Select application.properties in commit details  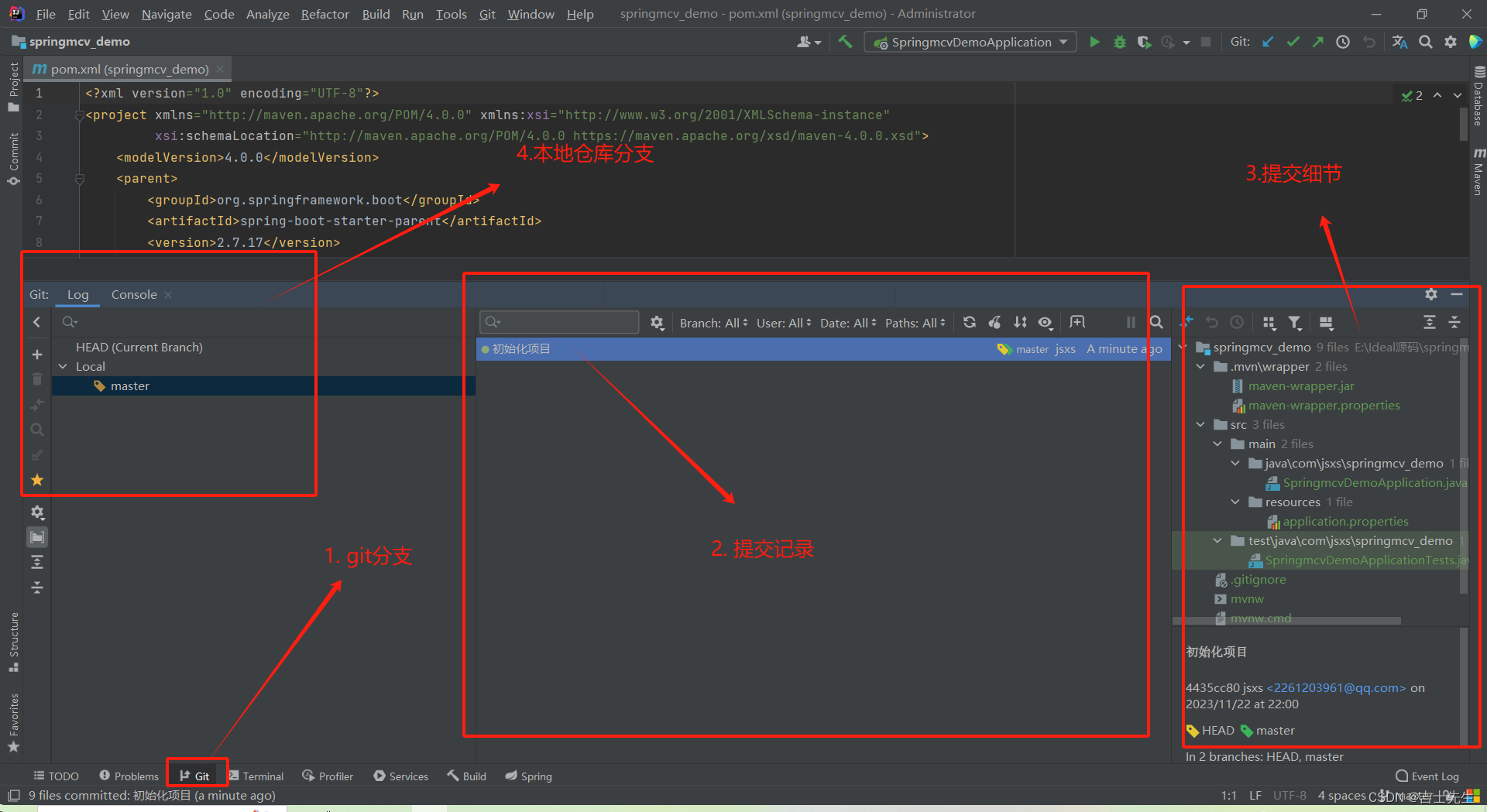pos(1345,521)
